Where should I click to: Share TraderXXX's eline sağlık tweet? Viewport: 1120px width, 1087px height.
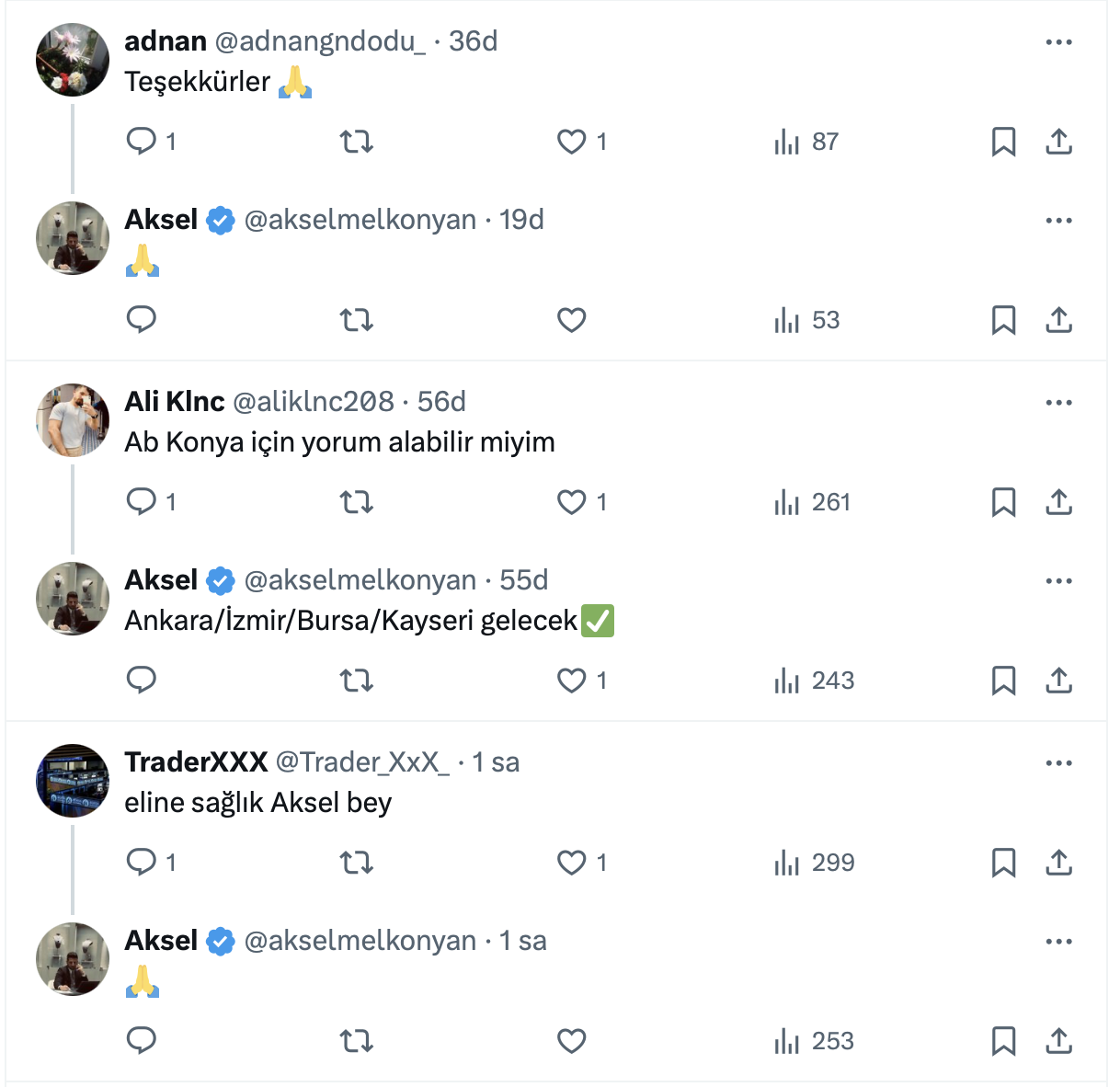coord(1058,863)
